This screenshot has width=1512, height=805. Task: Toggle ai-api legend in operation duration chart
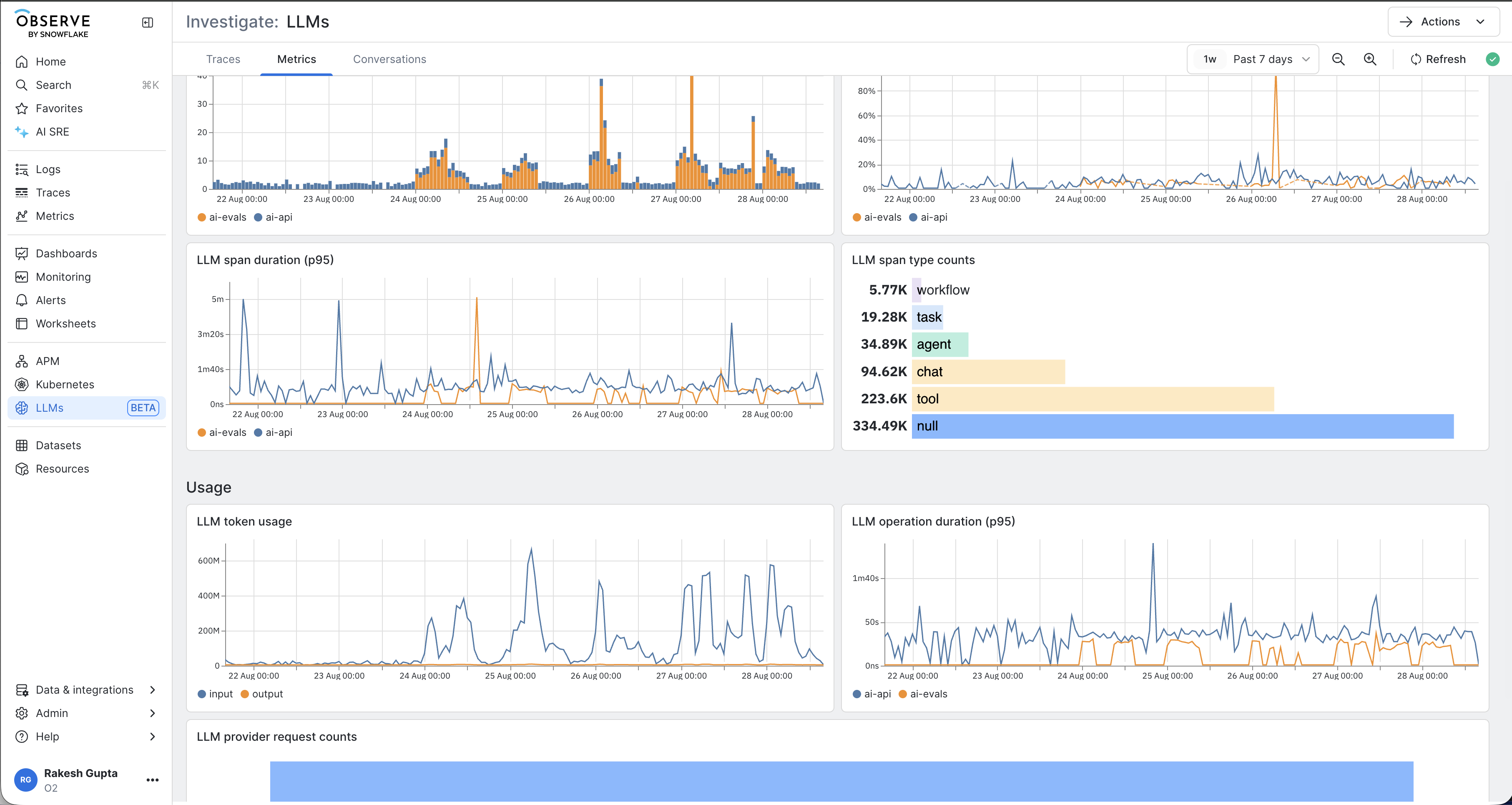(x=872, y=694)
